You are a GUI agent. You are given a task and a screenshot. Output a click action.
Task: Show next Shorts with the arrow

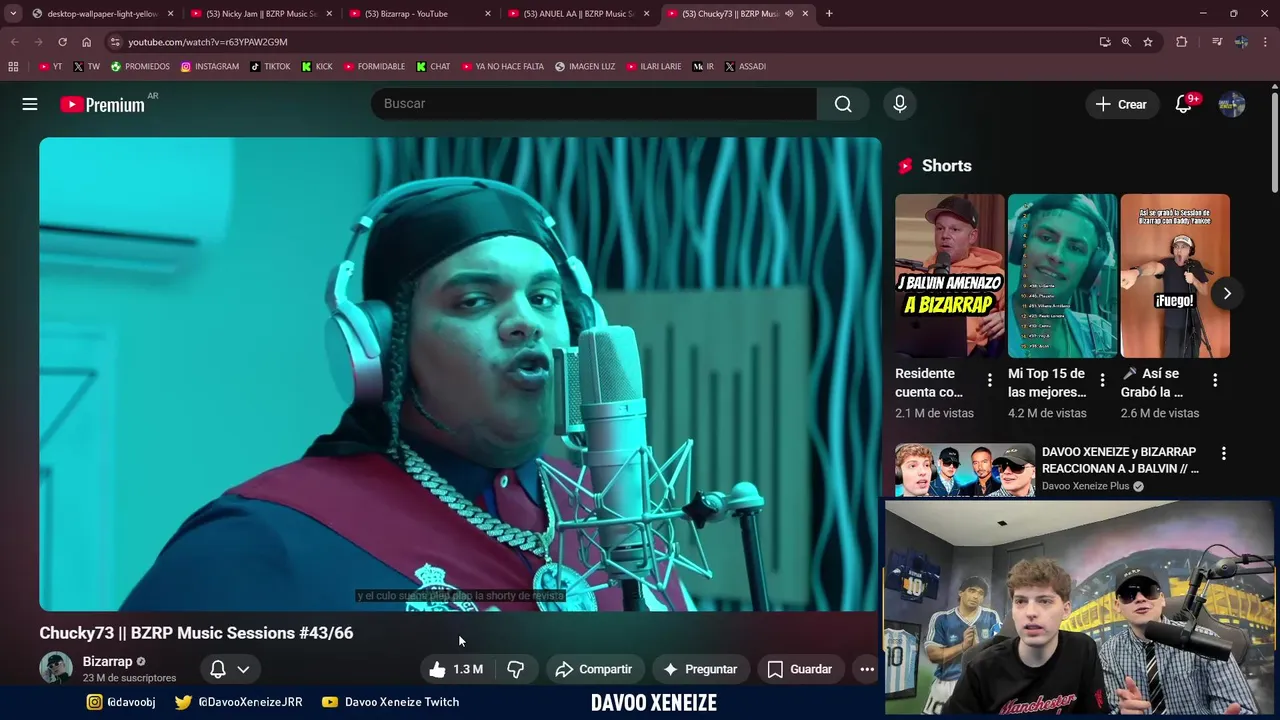[1227, 293]
